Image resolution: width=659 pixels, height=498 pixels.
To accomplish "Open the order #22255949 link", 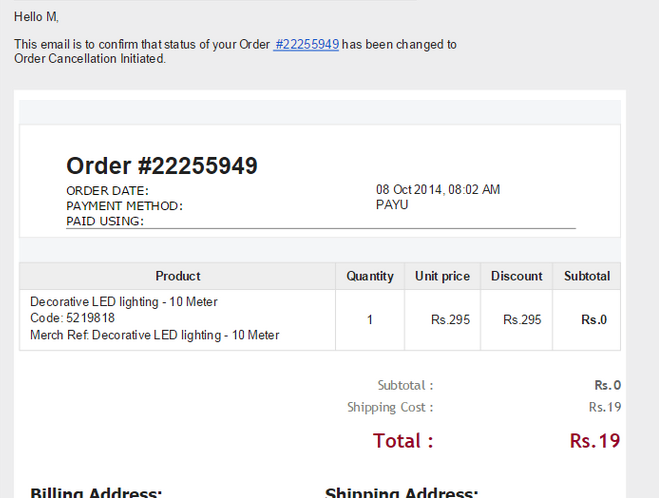I will pyautogui.click(x=306, y=45).
